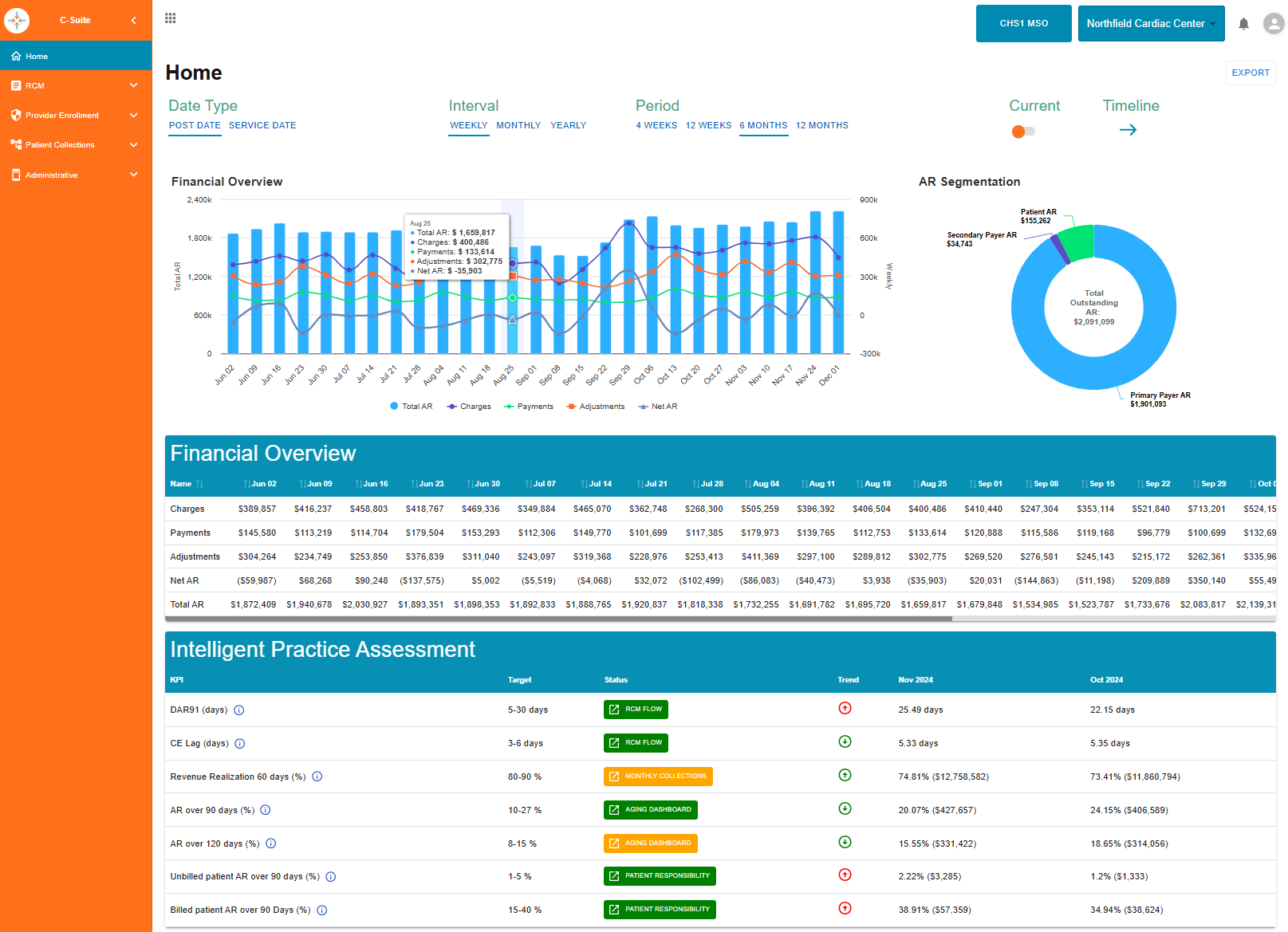Viewport: 1288px width, 932px height.
Task: Click the info icon next to DAR91 (days)
Action: 239,710
